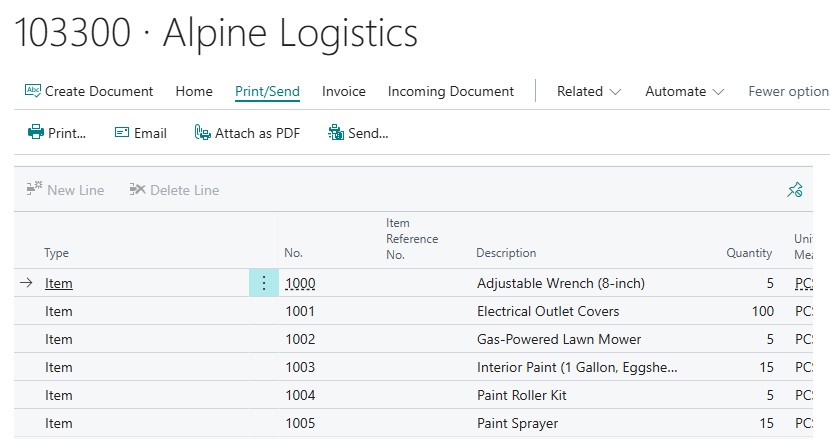Image resolution: width=830 pixels, height=439 pixels.
Task: Select the Print/Send tab
Action: coord(267,91)
